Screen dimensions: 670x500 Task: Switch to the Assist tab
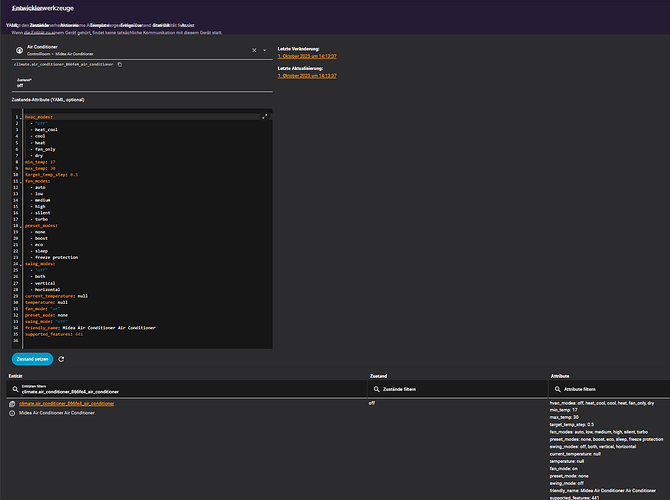[x=188, y=25]
